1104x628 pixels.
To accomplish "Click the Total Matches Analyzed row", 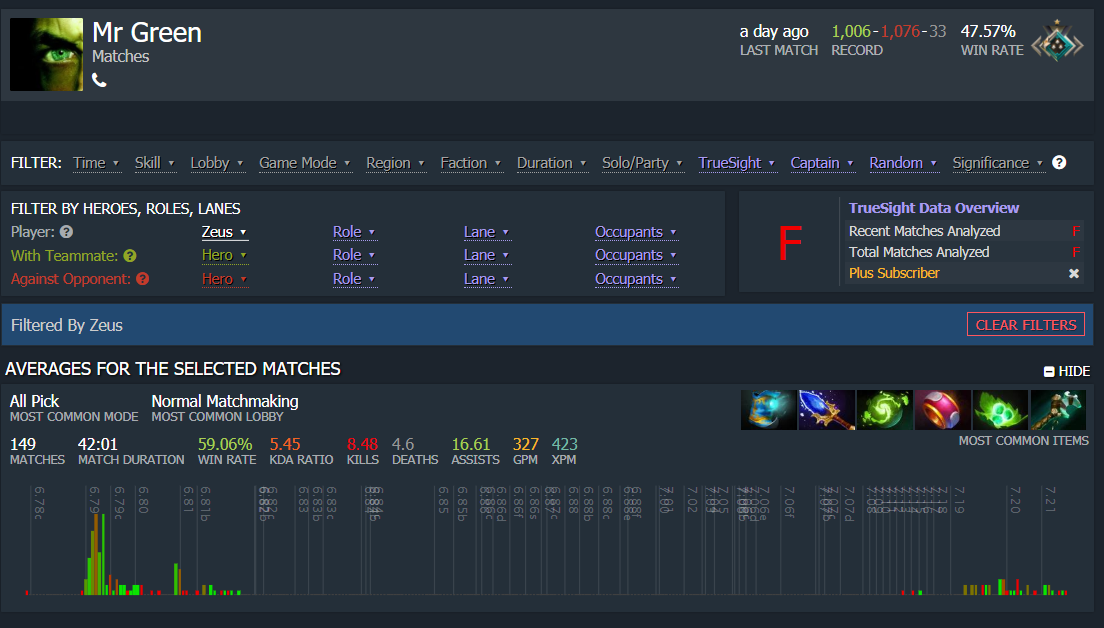I will click(964, 252).
